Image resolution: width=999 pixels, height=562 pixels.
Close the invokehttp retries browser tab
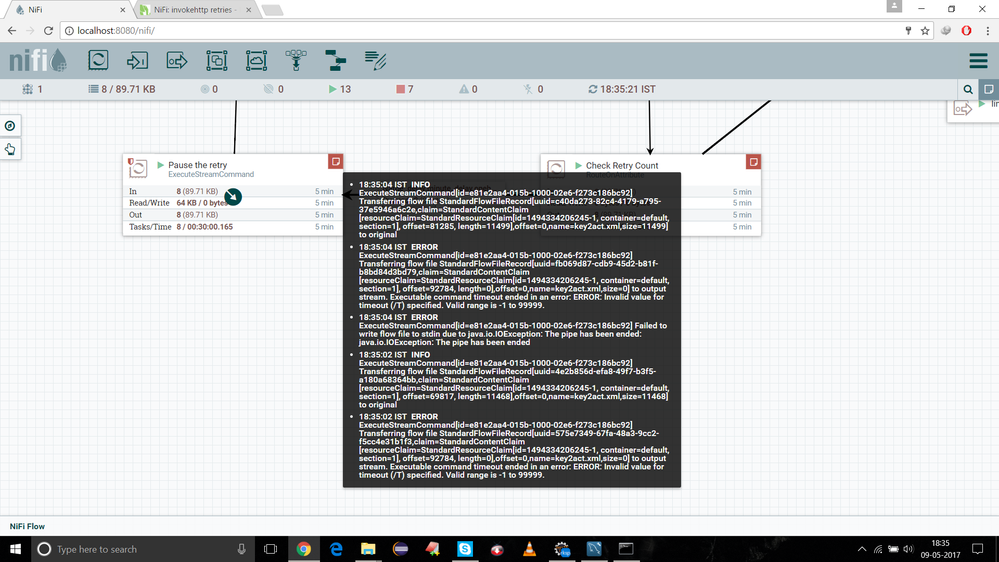(x=248, y=10)
